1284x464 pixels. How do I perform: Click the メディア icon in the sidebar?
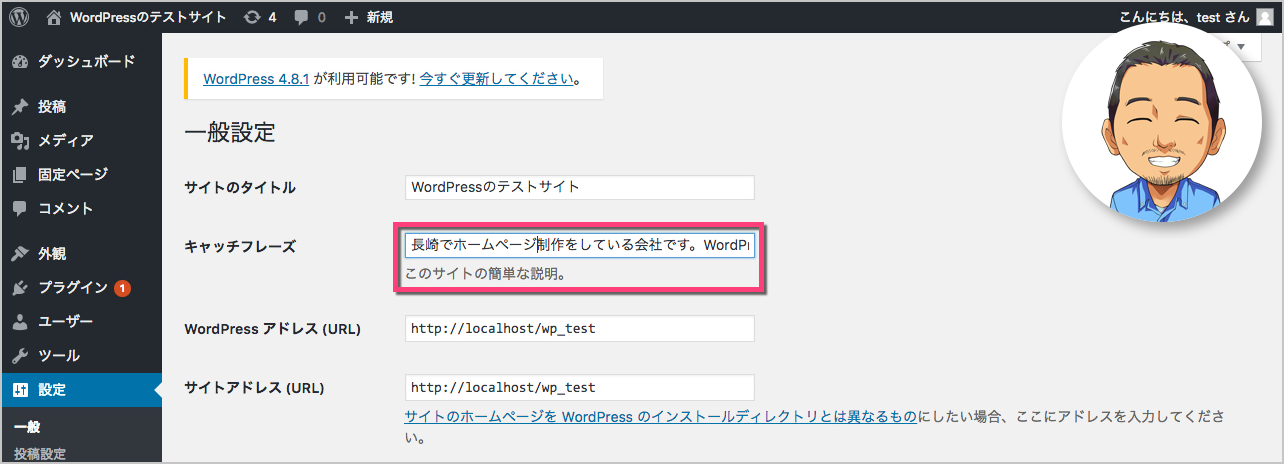(x=20, y=141)
